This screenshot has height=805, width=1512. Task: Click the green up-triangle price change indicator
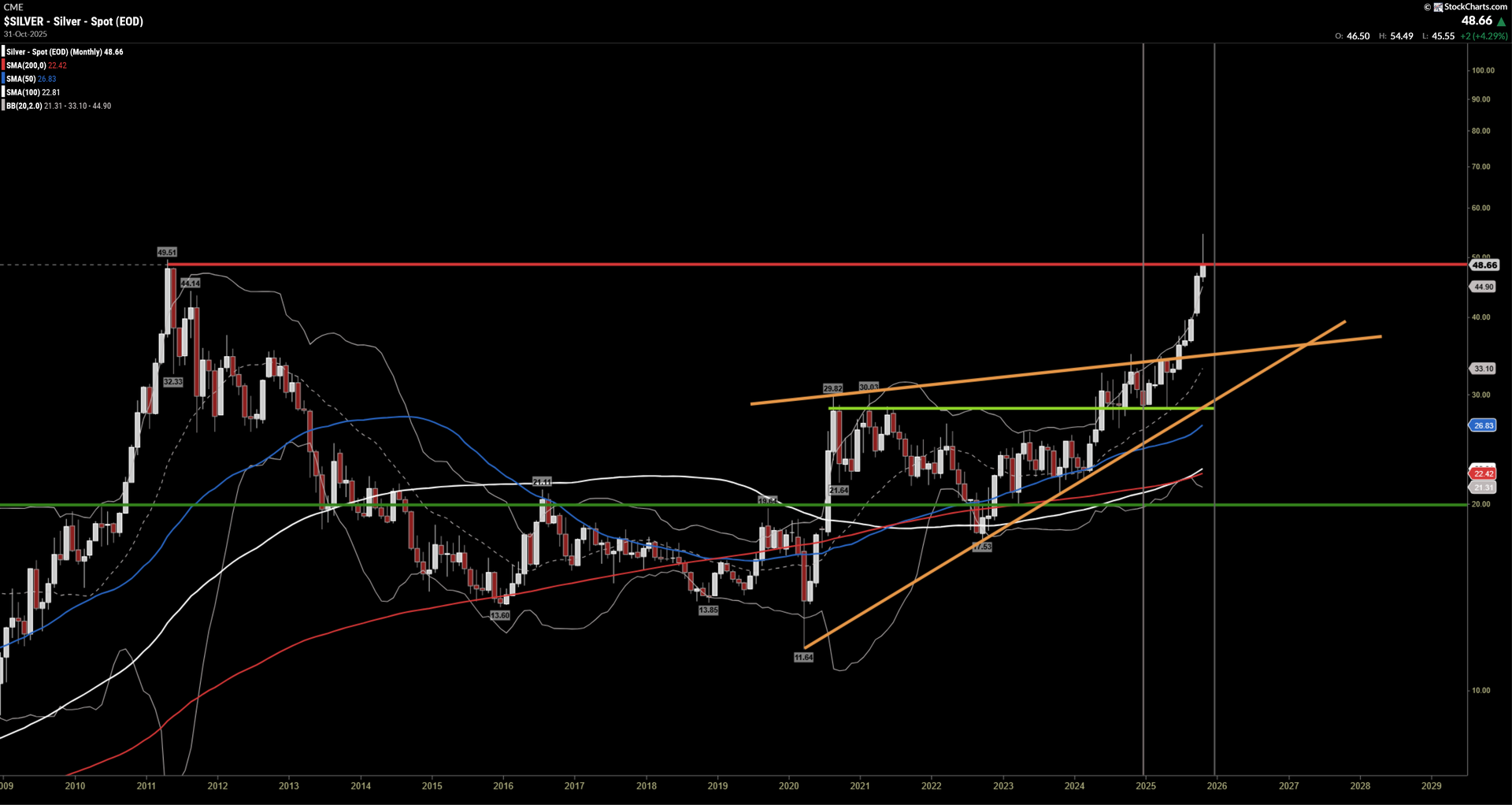click(x=1501, y=22)
